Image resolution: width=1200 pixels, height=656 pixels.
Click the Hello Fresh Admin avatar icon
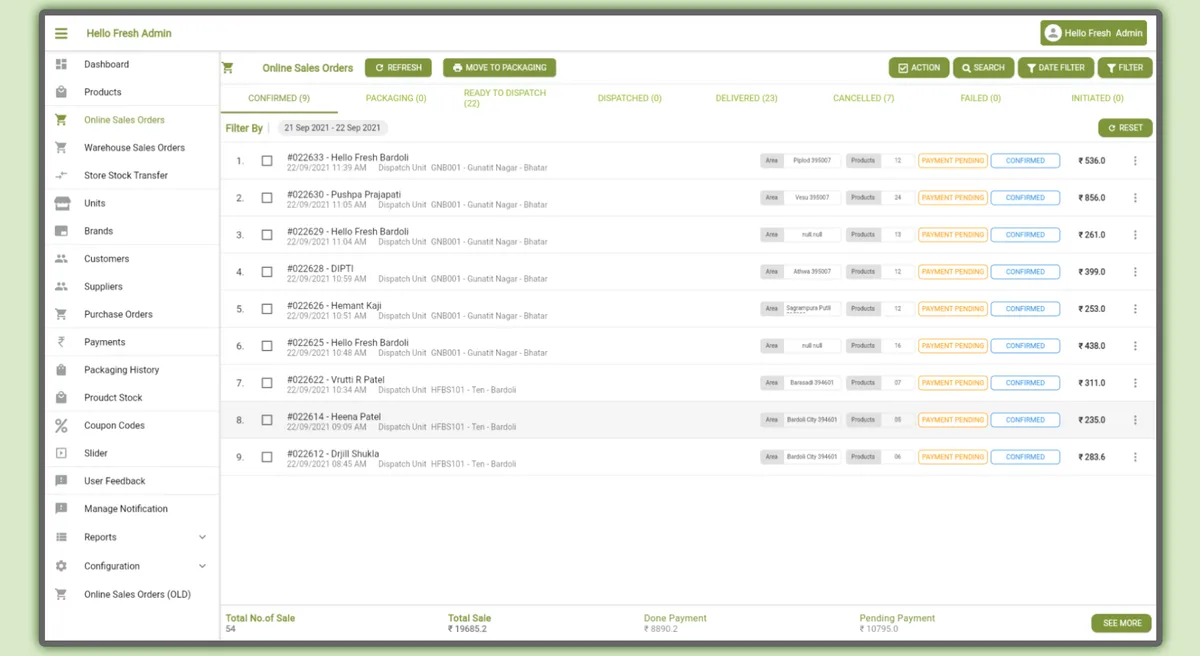[1052, 33]
